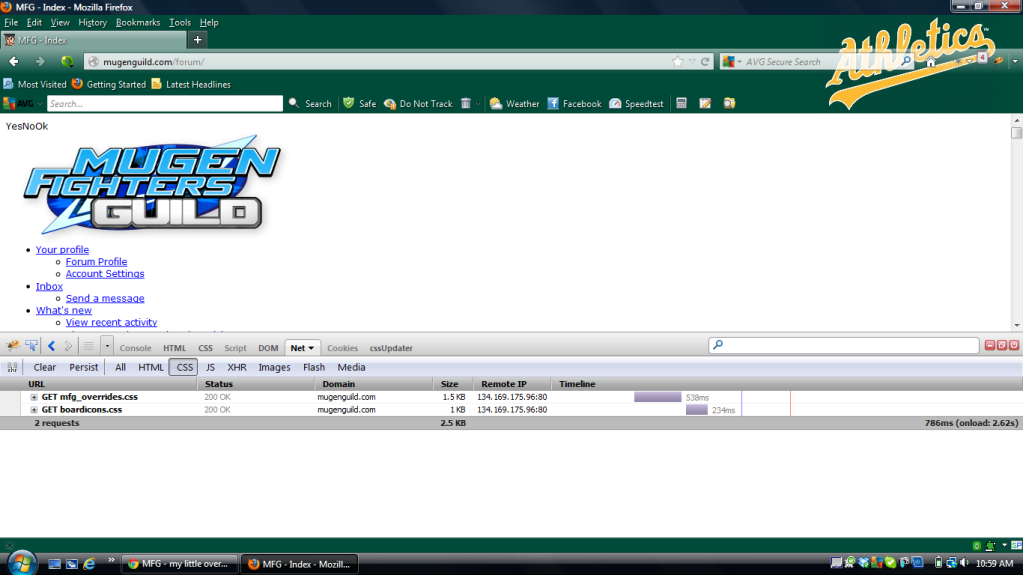This screenshot has height=575, width=1023.
Task: Click the bookmark star in address bar
Action: point(677,62)
